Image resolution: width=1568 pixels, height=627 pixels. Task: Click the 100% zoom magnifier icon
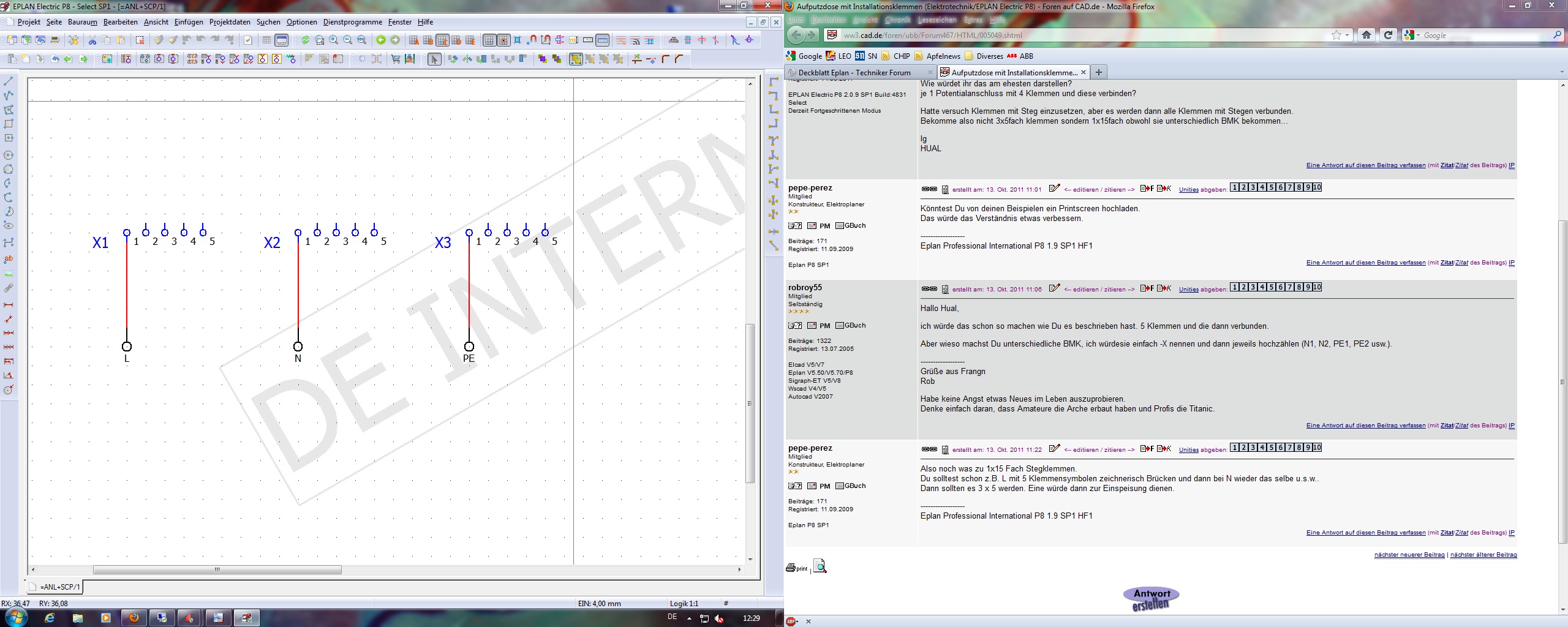(x=361, y=40)
